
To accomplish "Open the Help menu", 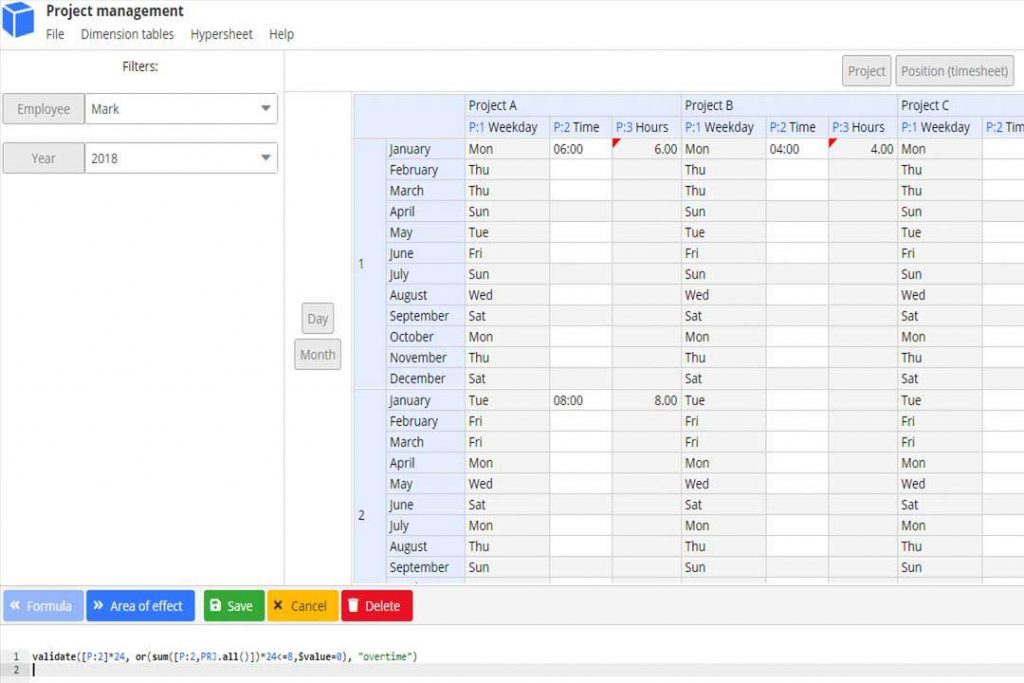I will point(281,34).
